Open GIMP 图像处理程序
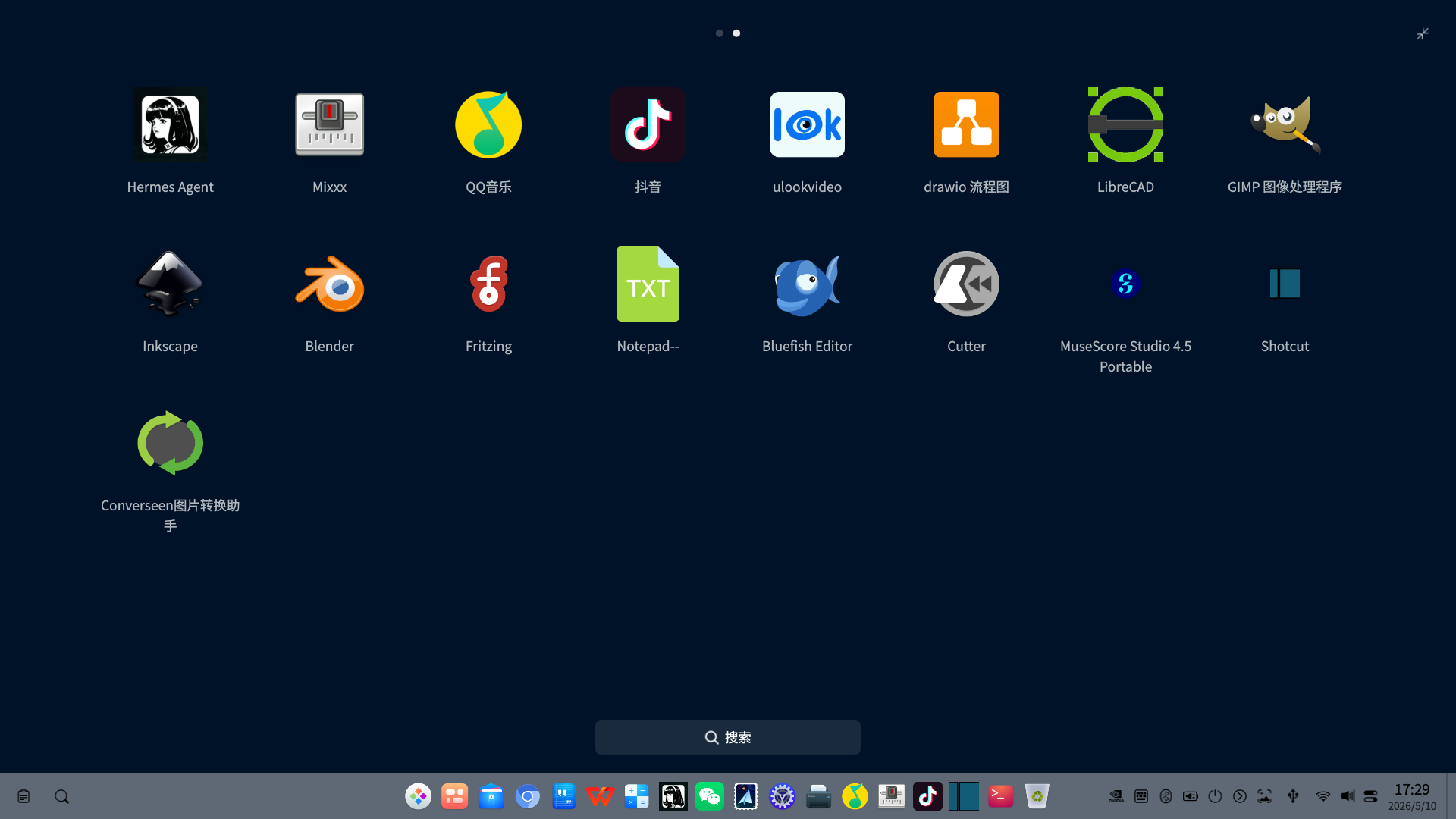The width and height of the screenshot is (1456, 819). click(1285, 124)
